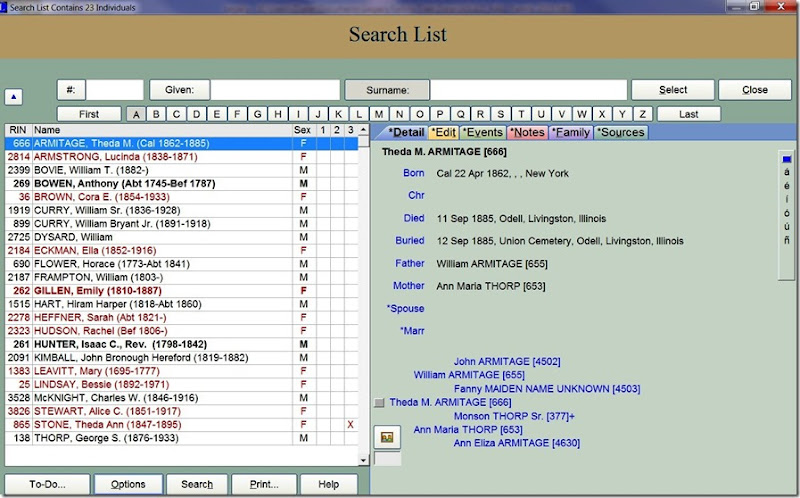The image size is (800, 498).
Task: Insert the é special character
Action: pos(786,186)
